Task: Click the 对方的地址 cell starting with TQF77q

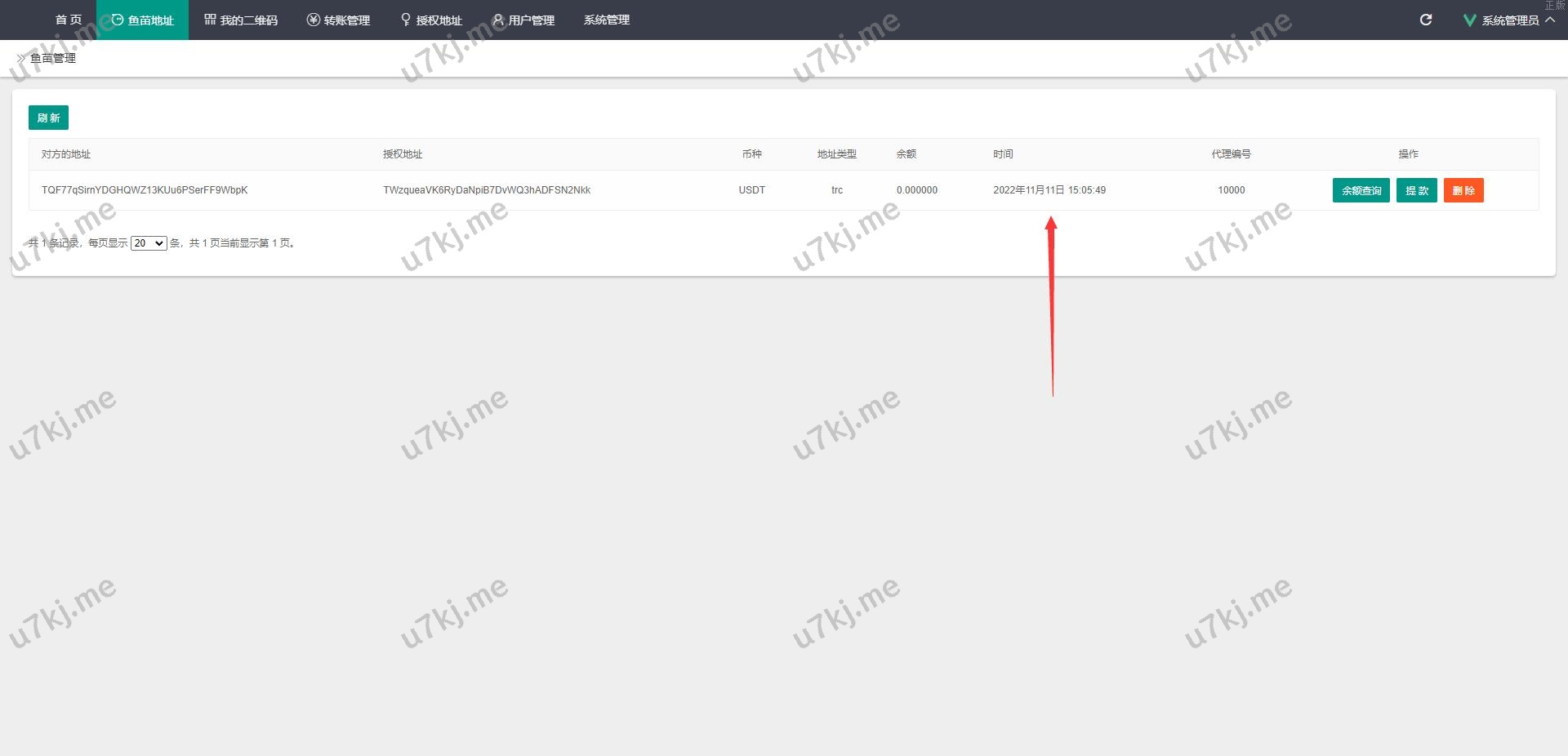Action: (x=145, y=190)
